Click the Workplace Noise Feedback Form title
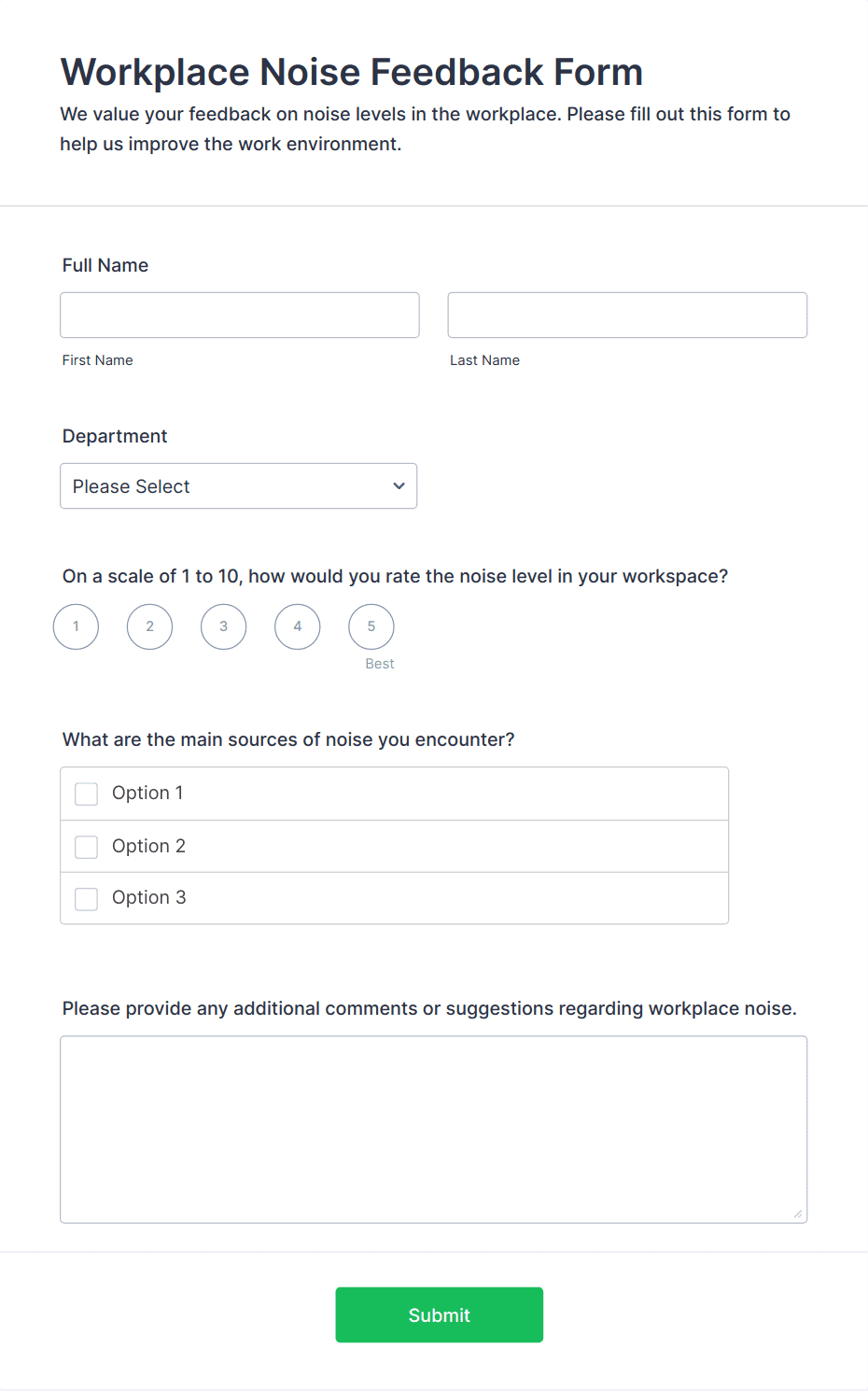Screen dimensions: 868x1391 352,72
